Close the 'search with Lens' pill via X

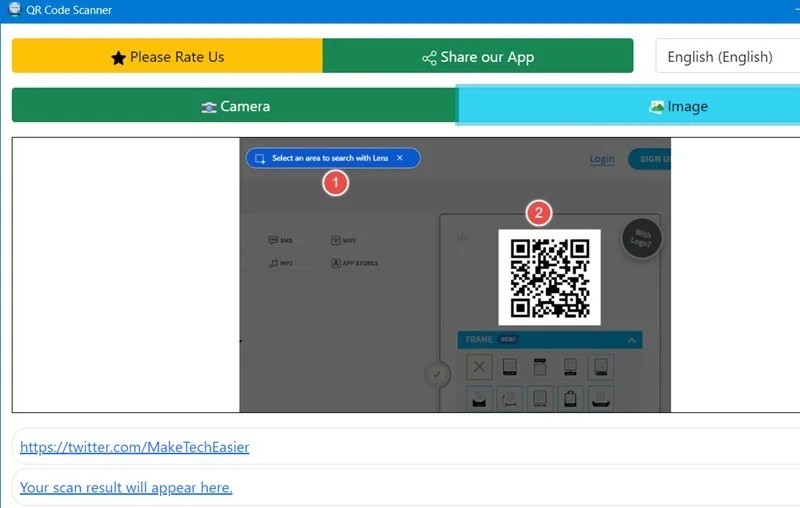(x=400, y=158)
